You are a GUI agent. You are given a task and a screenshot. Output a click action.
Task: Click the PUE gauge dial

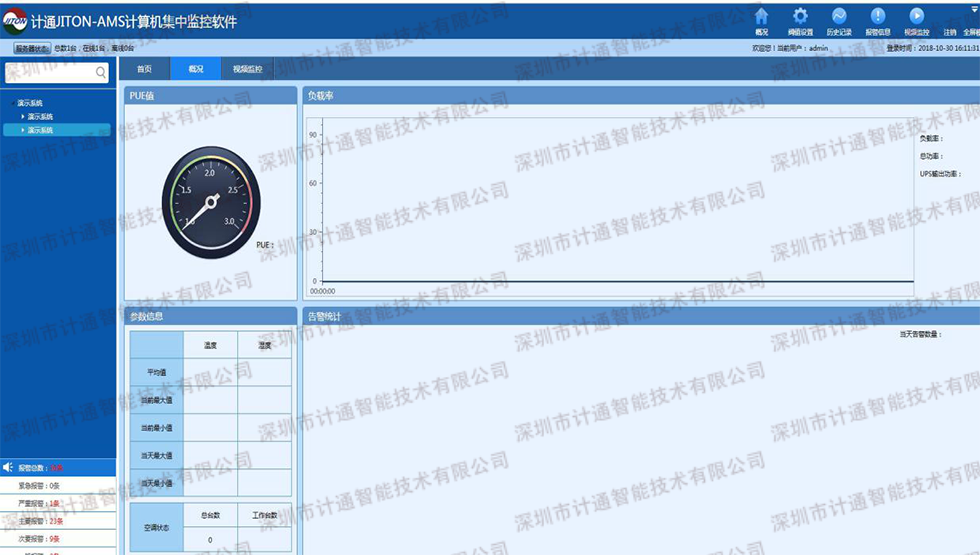210,201
